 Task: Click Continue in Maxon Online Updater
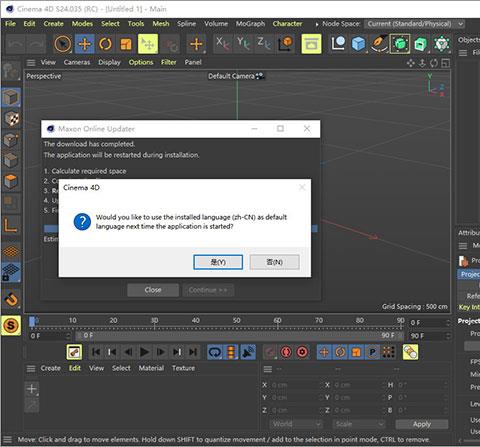[x=208, y=290]
